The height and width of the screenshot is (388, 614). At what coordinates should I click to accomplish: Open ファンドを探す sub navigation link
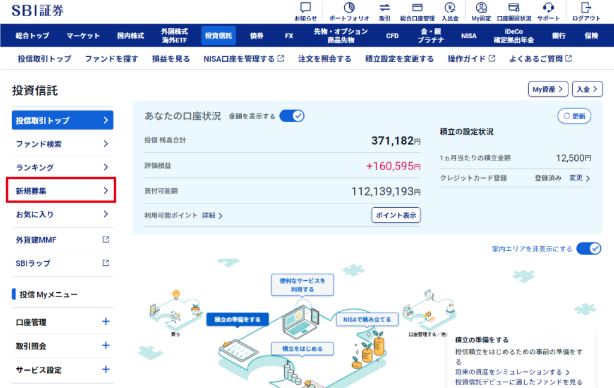coord(112,59)
